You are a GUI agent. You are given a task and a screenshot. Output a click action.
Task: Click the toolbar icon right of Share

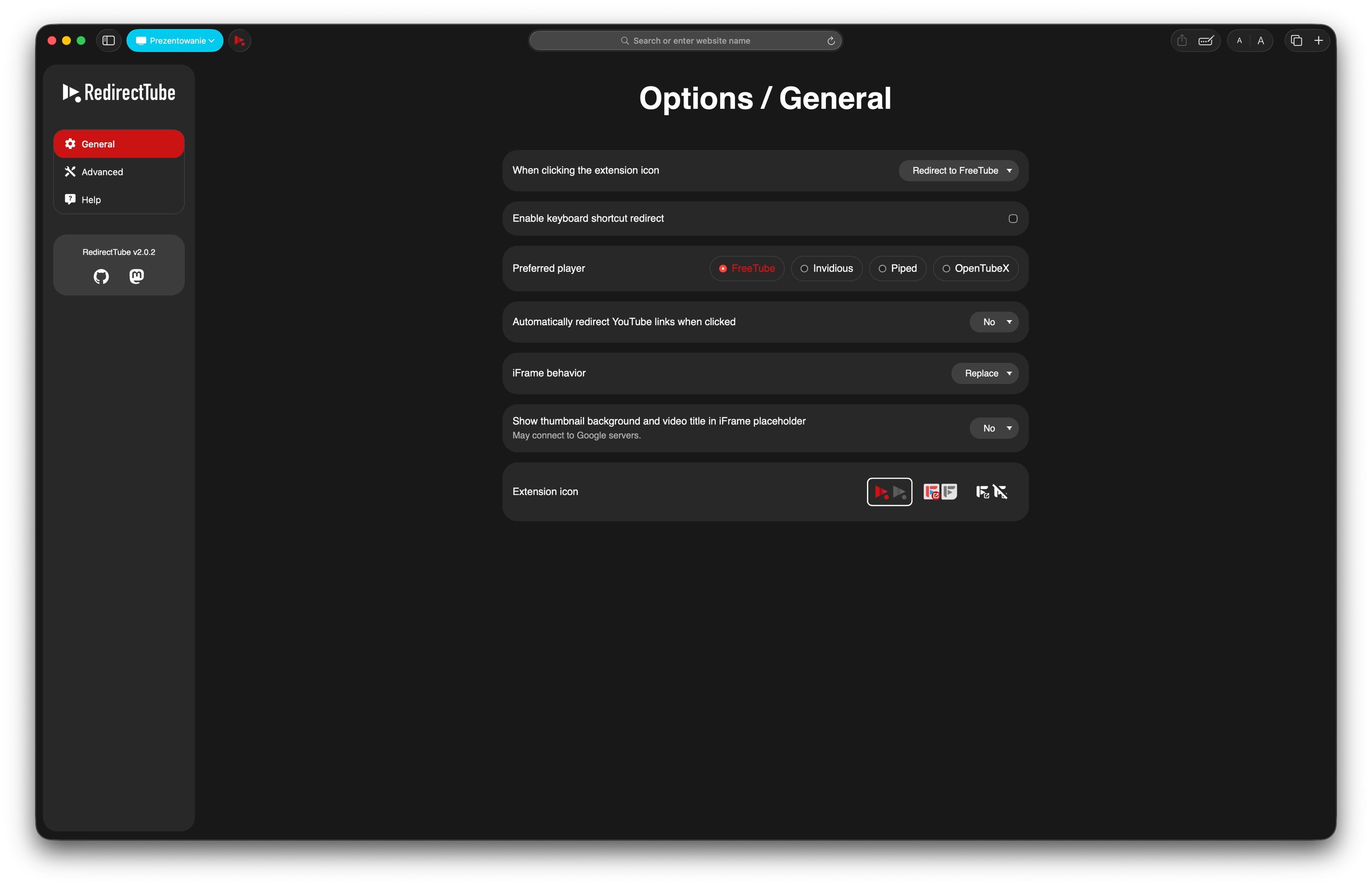[1205, 40]
